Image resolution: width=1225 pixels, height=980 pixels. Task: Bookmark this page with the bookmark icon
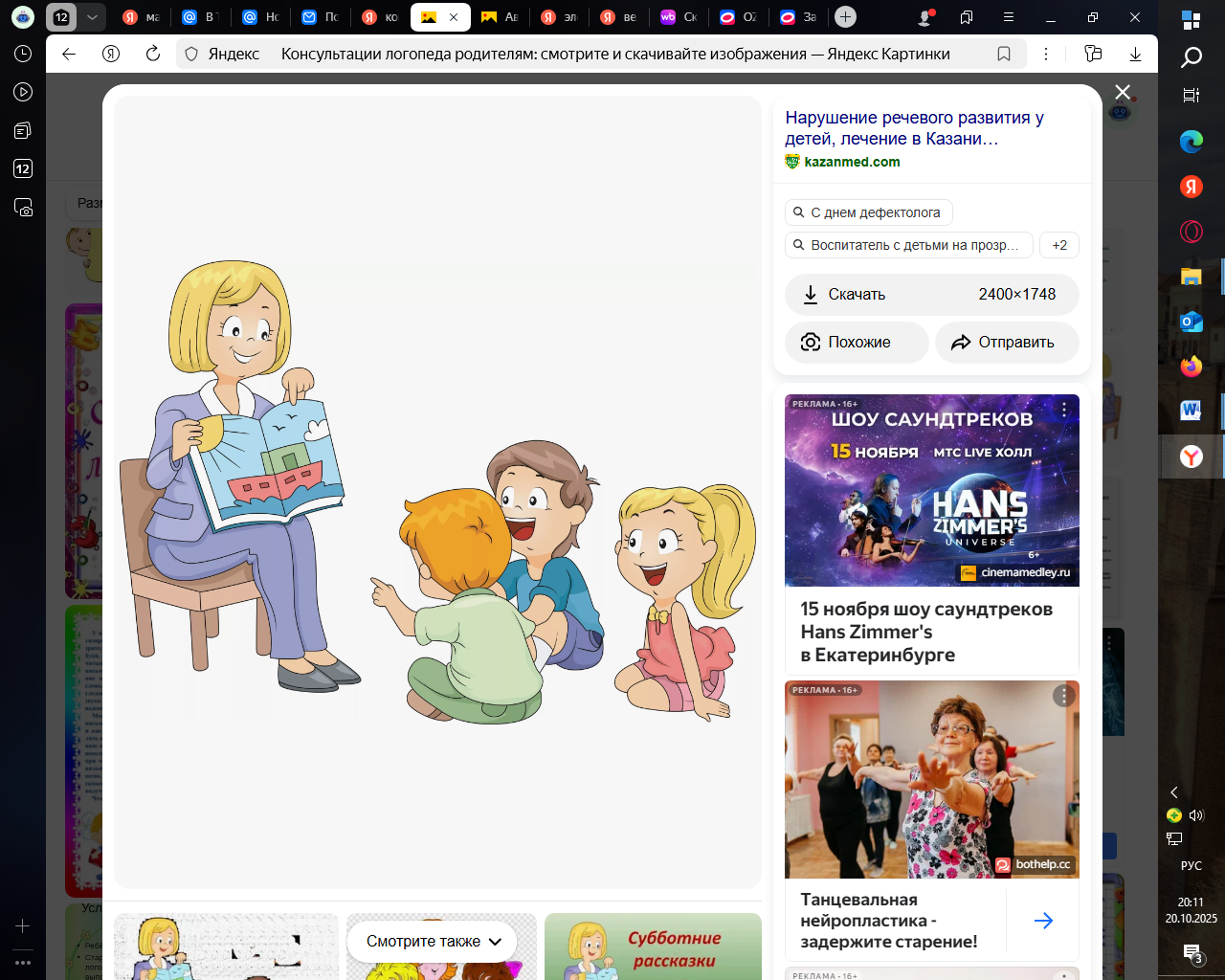[1004, 54]
